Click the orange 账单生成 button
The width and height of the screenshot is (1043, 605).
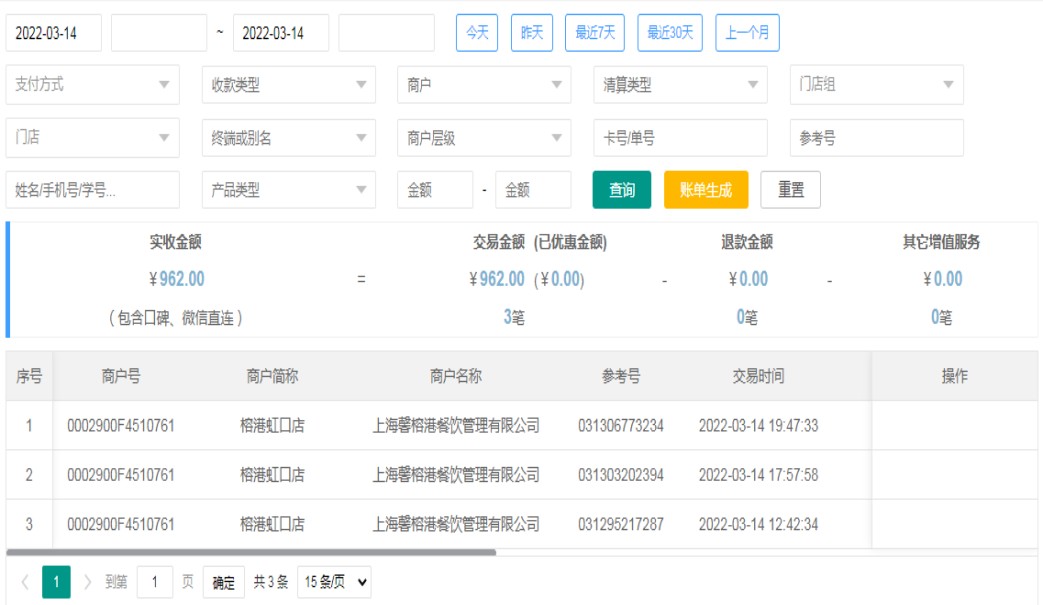tap(706, 190)
